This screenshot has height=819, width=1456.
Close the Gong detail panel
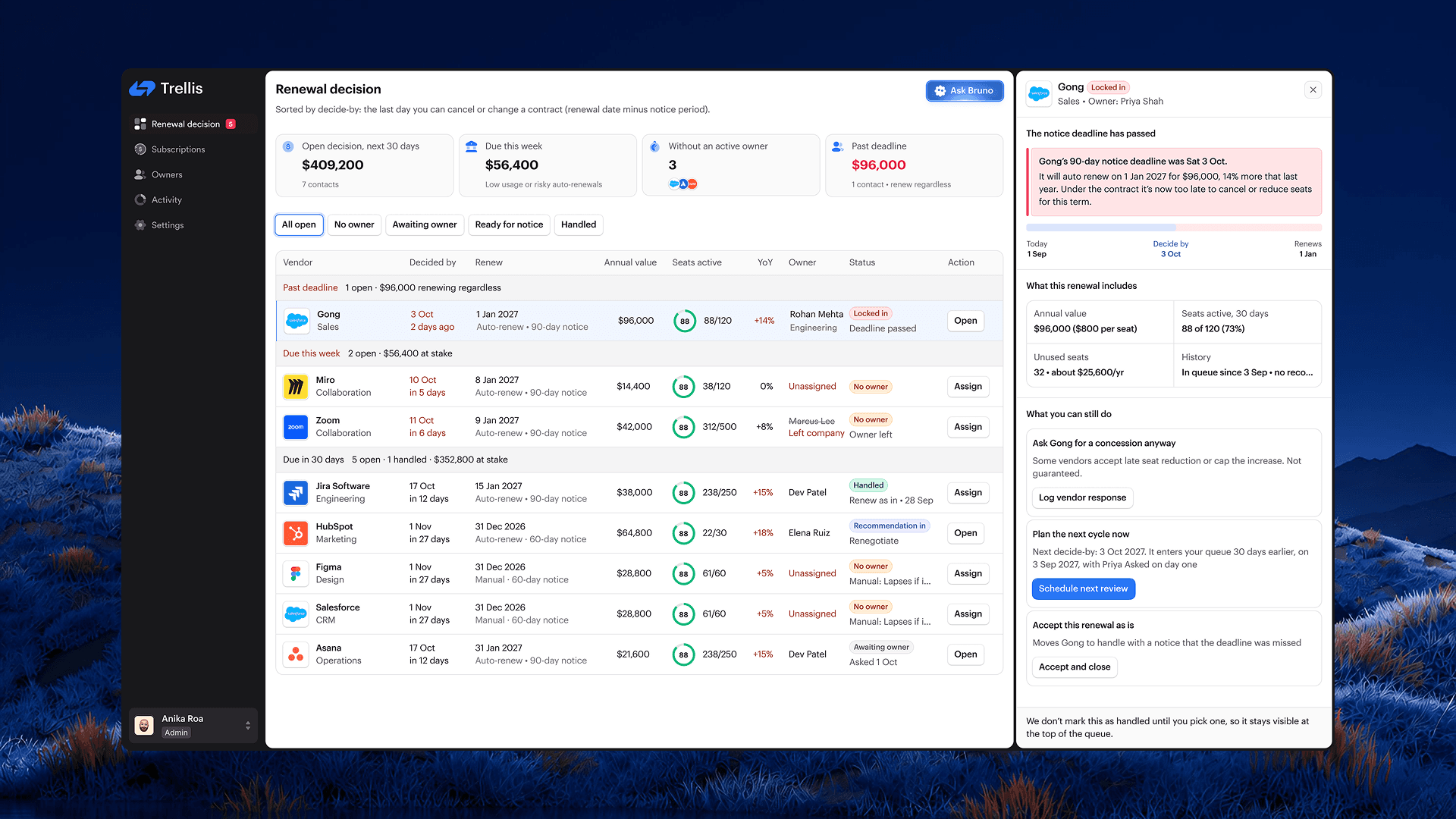(1313, 90)
